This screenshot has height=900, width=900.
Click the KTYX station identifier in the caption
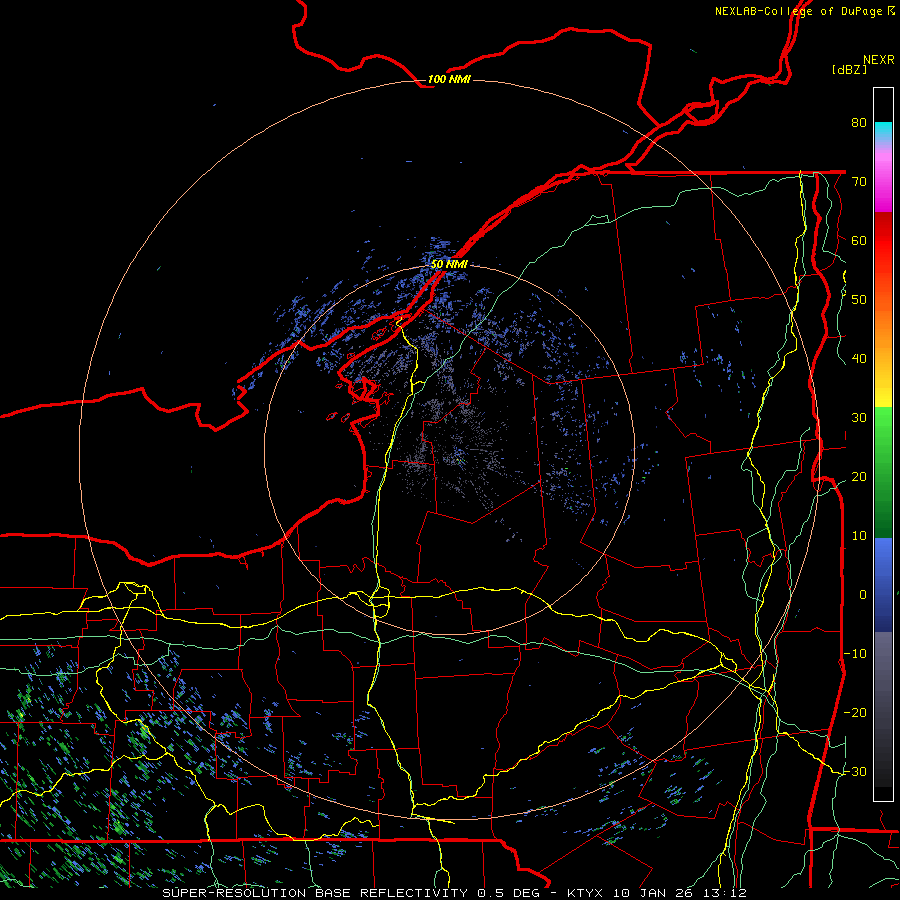click(585, 893)
